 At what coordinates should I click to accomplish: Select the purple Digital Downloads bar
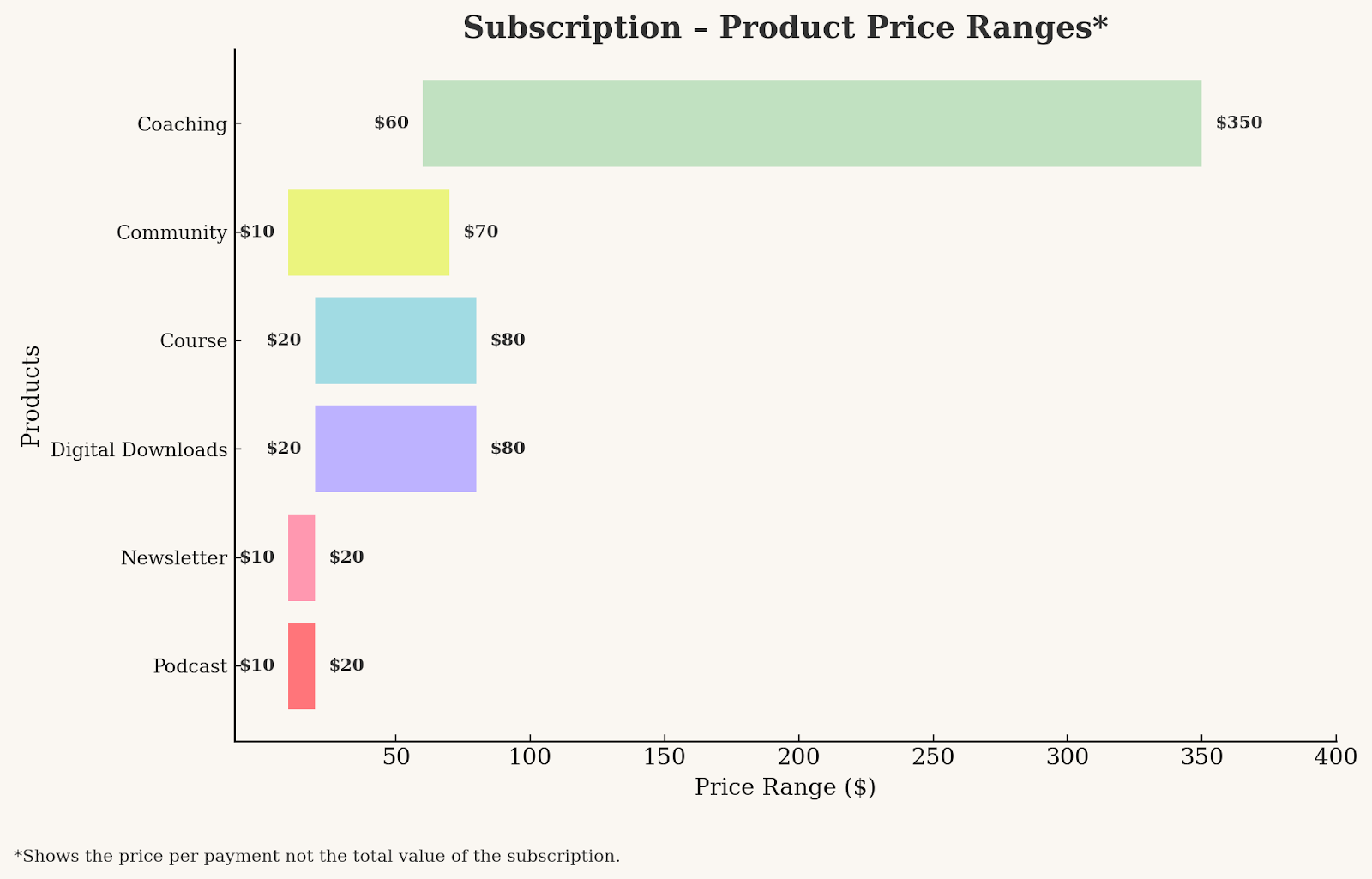pos(395,449)
